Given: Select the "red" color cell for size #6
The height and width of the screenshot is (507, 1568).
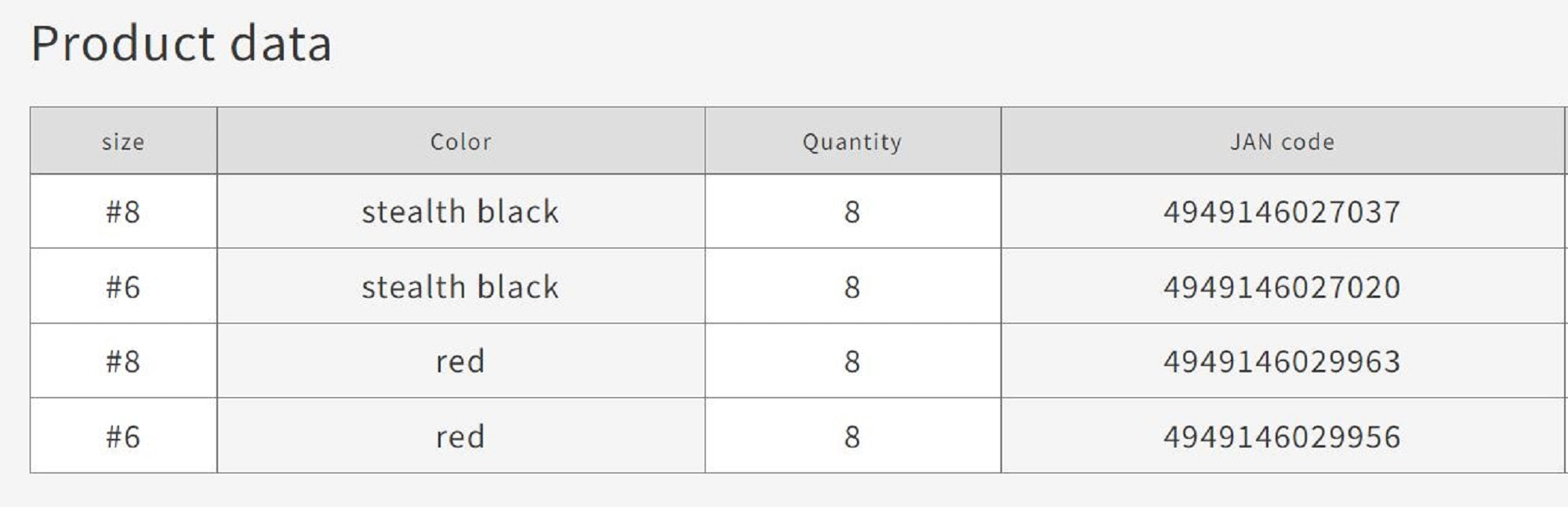Looking at the screenshot, I should click(x=460, y=436).
